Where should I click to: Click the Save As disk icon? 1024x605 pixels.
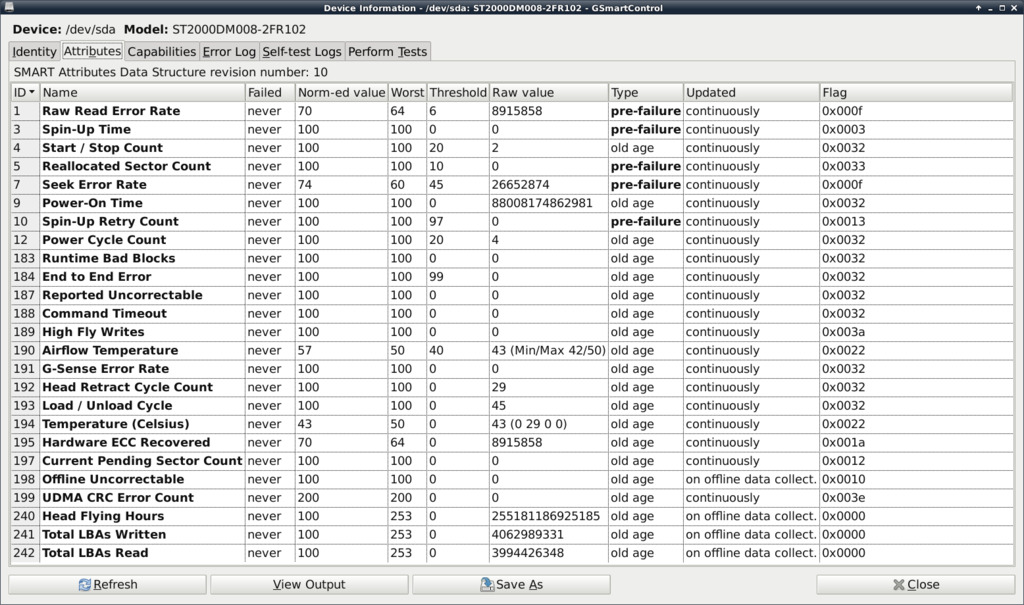click(x=487, y=585)
